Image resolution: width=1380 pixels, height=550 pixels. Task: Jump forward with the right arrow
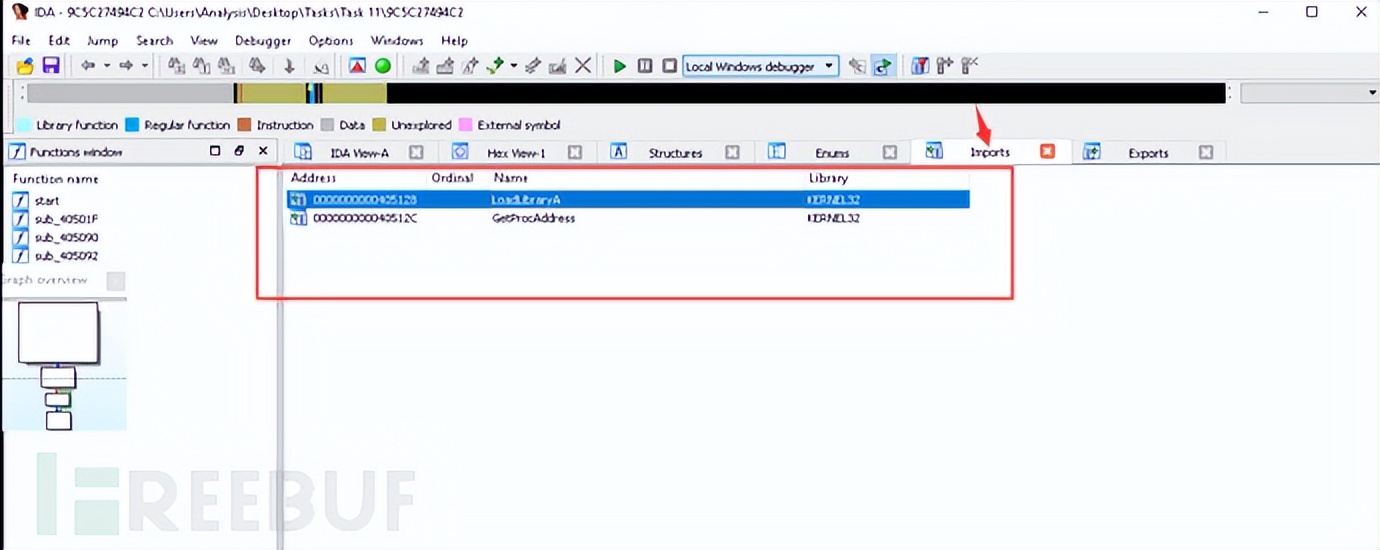click(127, 66)
